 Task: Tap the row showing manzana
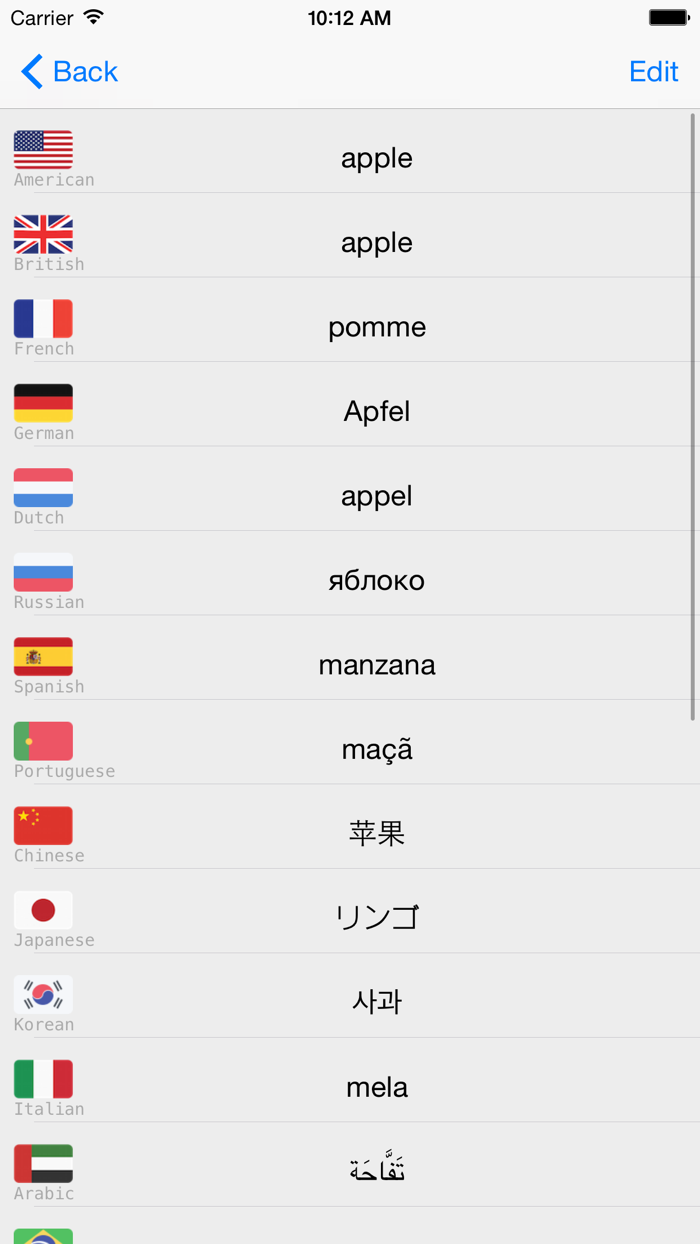click(x=377, y=664)
